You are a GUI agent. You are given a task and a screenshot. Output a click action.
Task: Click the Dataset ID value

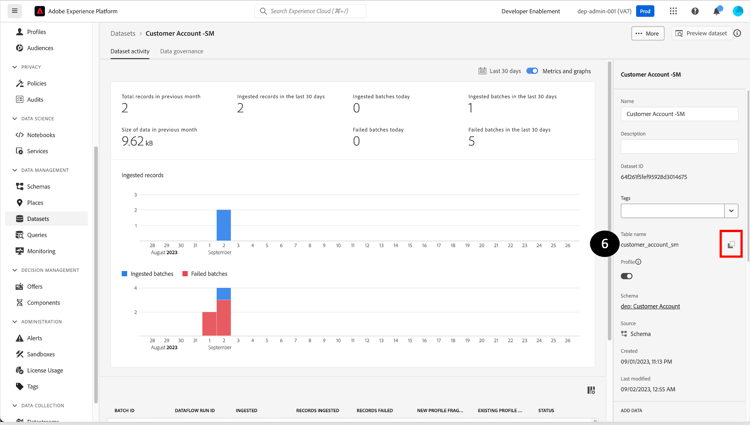click(x=654, y=177)
